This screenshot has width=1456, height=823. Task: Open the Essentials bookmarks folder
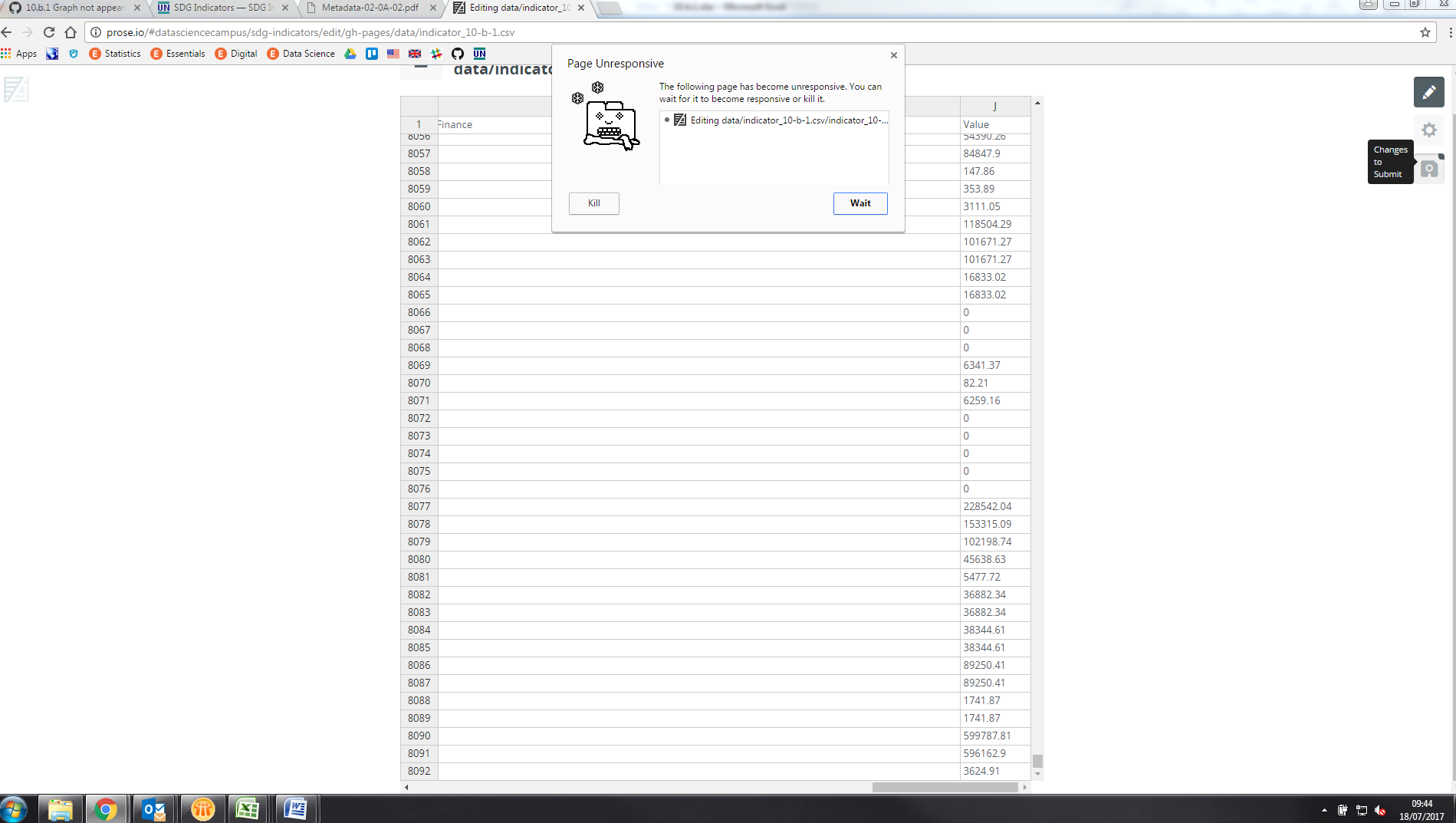click(x=178, y=54)
